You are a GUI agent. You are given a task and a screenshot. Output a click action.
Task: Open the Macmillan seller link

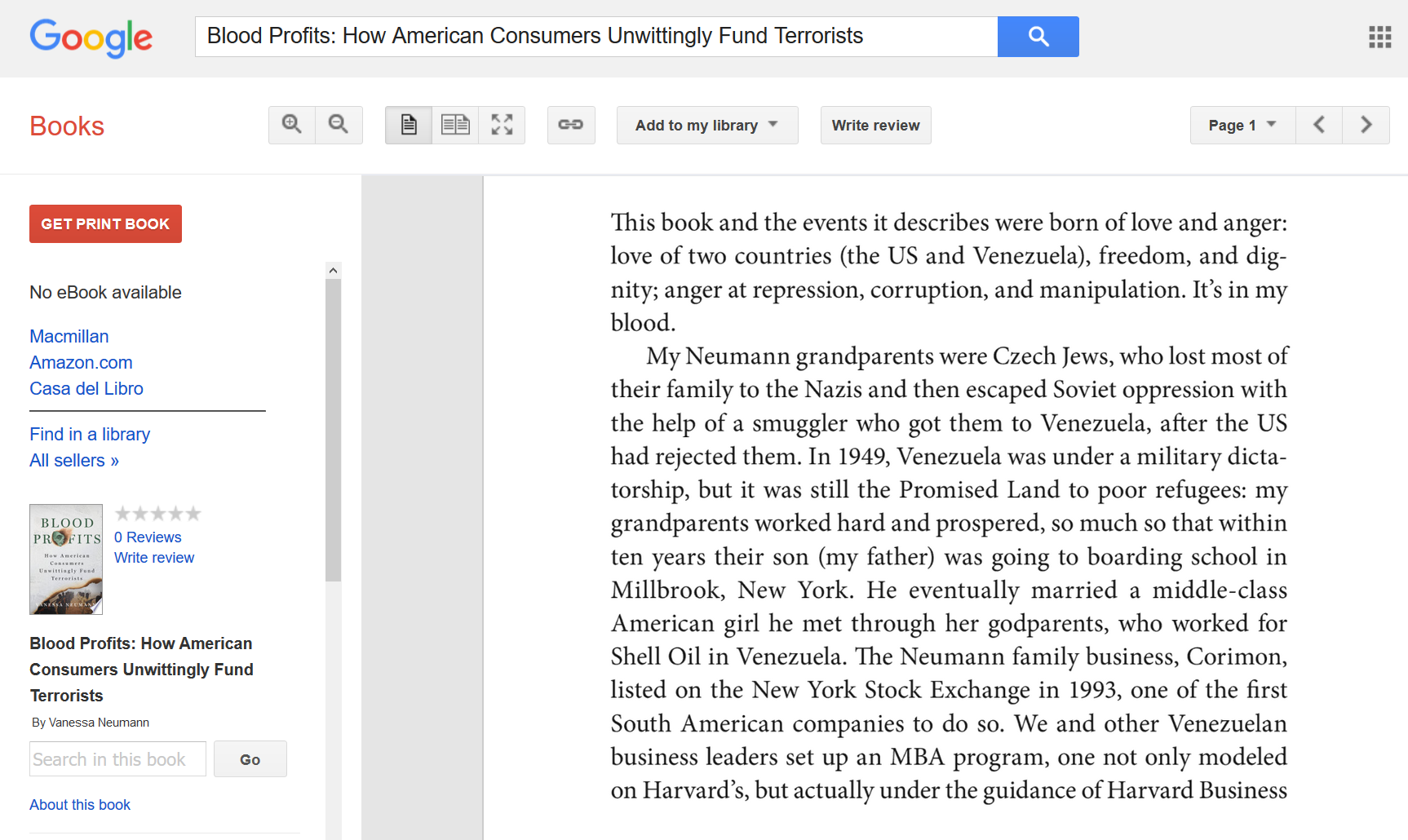point(69,336)
